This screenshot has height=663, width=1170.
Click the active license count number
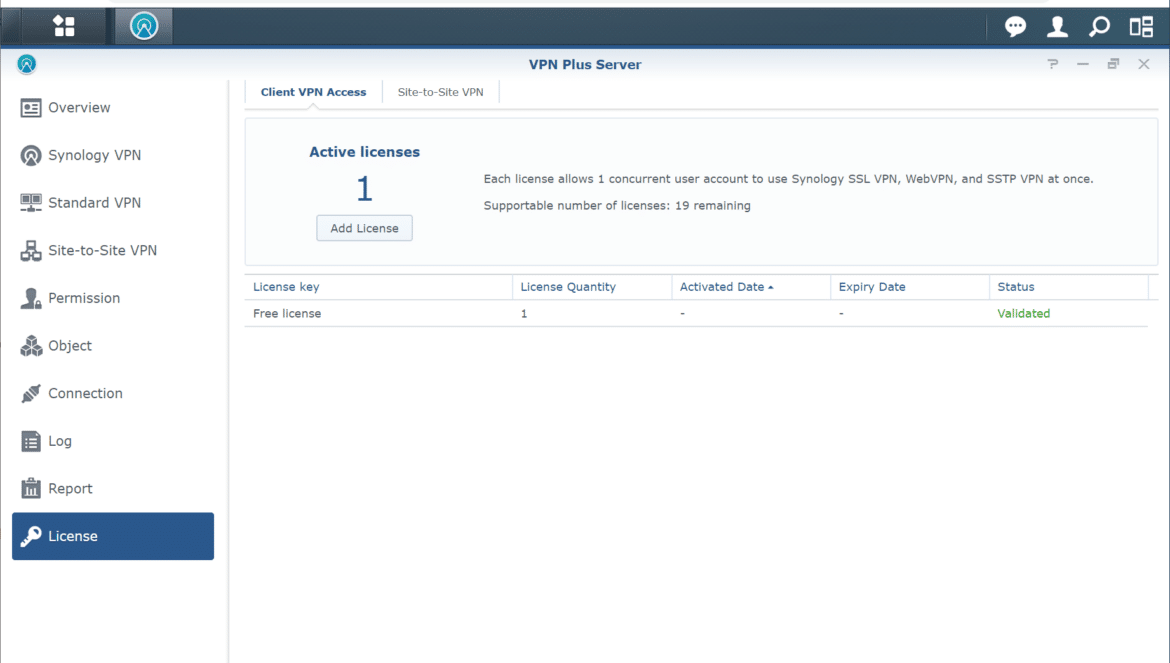[x=364, y=189]
